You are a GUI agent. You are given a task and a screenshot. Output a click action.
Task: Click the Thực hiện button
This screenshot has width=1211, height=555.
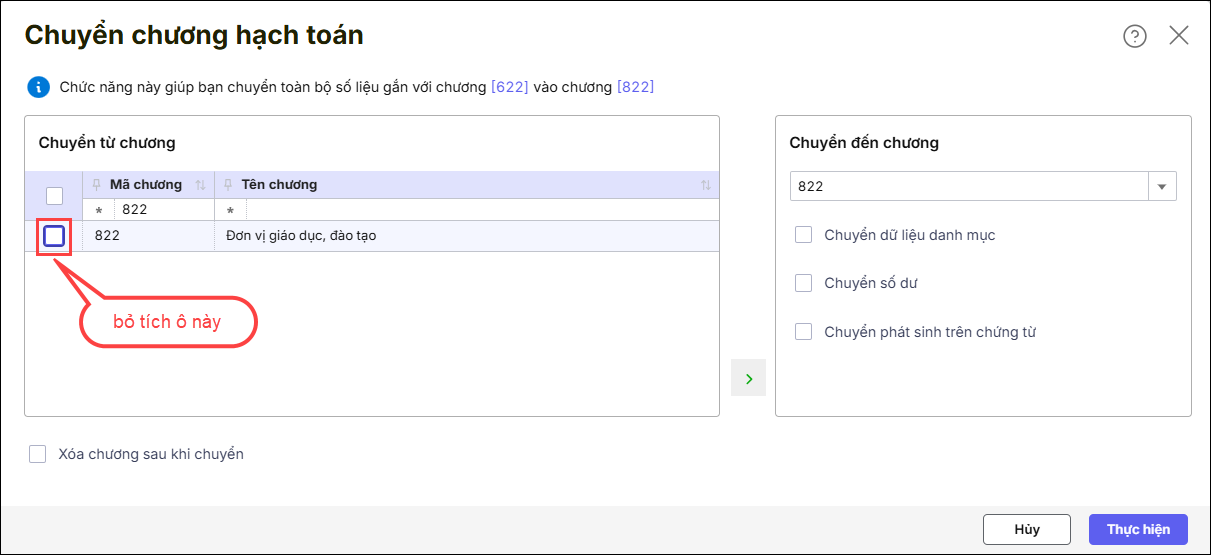click(x=1137, y=529)
